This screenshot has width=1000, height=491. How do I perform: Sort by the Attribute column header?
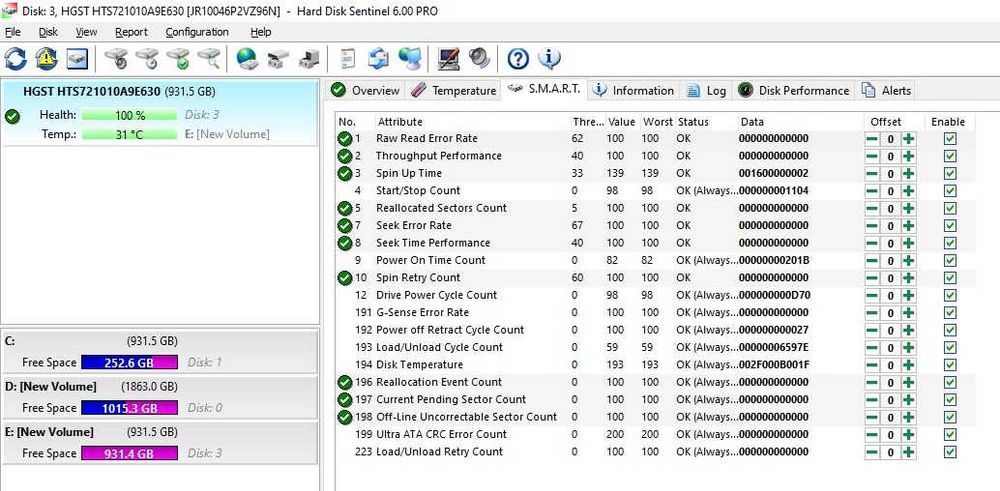coord(400,122)
